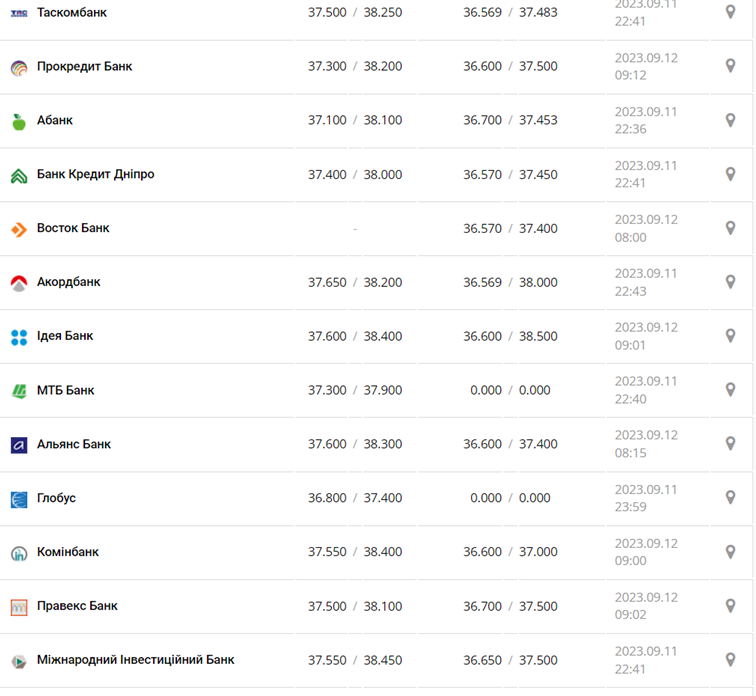The image size is (756, 696).
Task: Click the Прокредит Банк logo icon
Action: tap(18, 67)
